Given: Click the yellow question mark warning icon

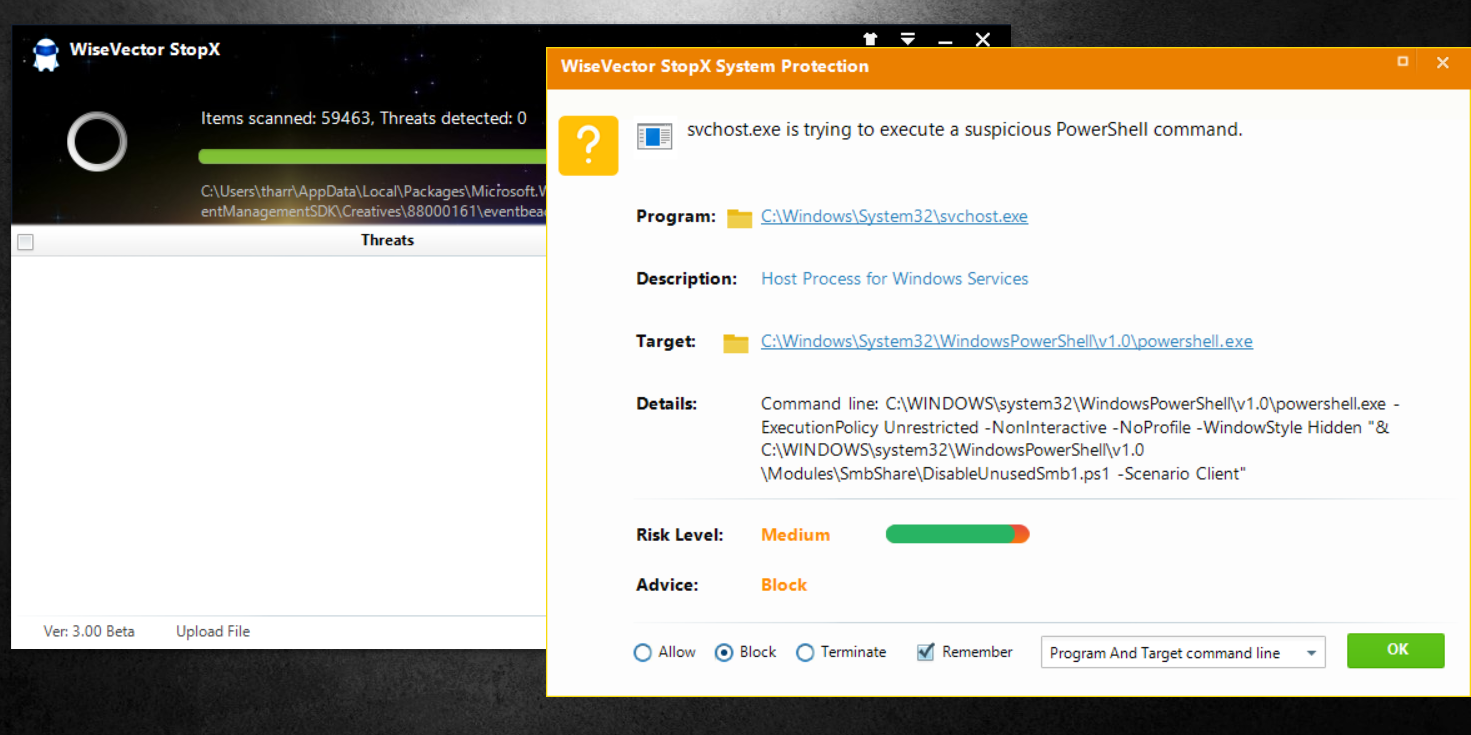Looking at the screenshot, I should pyautogui.click(x=588, y=146).
